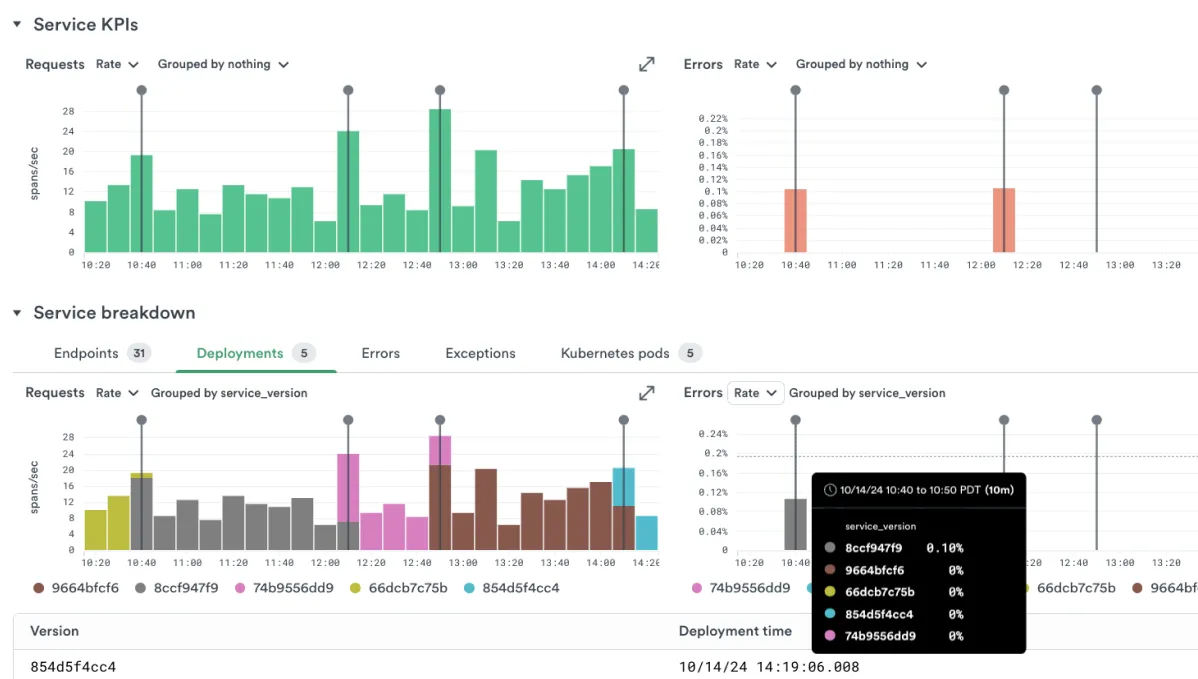1198x679 pixels.
Task: Toggle 854d5f4cc4 series in Requests legend
Action: [x=512, y=588]
